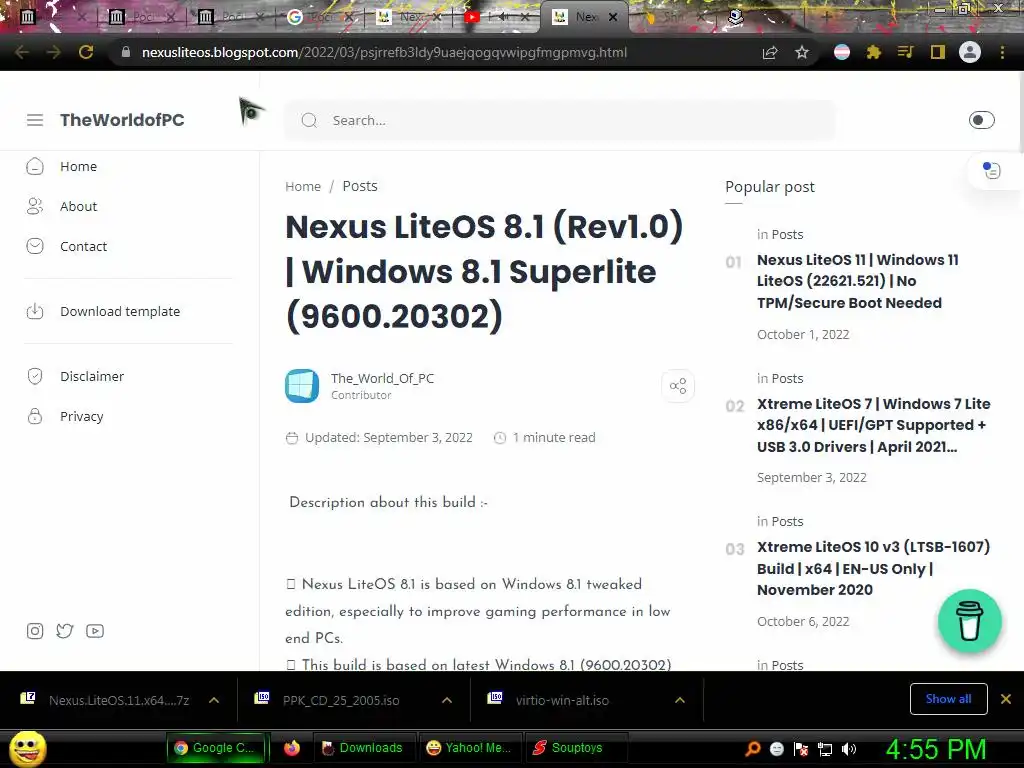Open the Instagram social icon
This screenshot has height=768, width=1024.
[35, 631]
